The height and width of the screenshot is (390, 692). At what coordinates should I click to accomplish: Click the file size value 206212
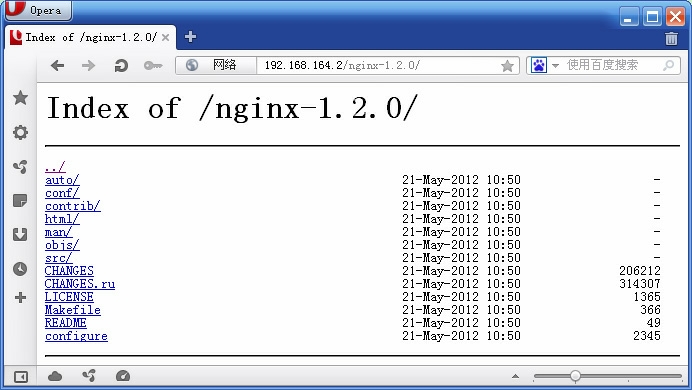coord(640,271)
